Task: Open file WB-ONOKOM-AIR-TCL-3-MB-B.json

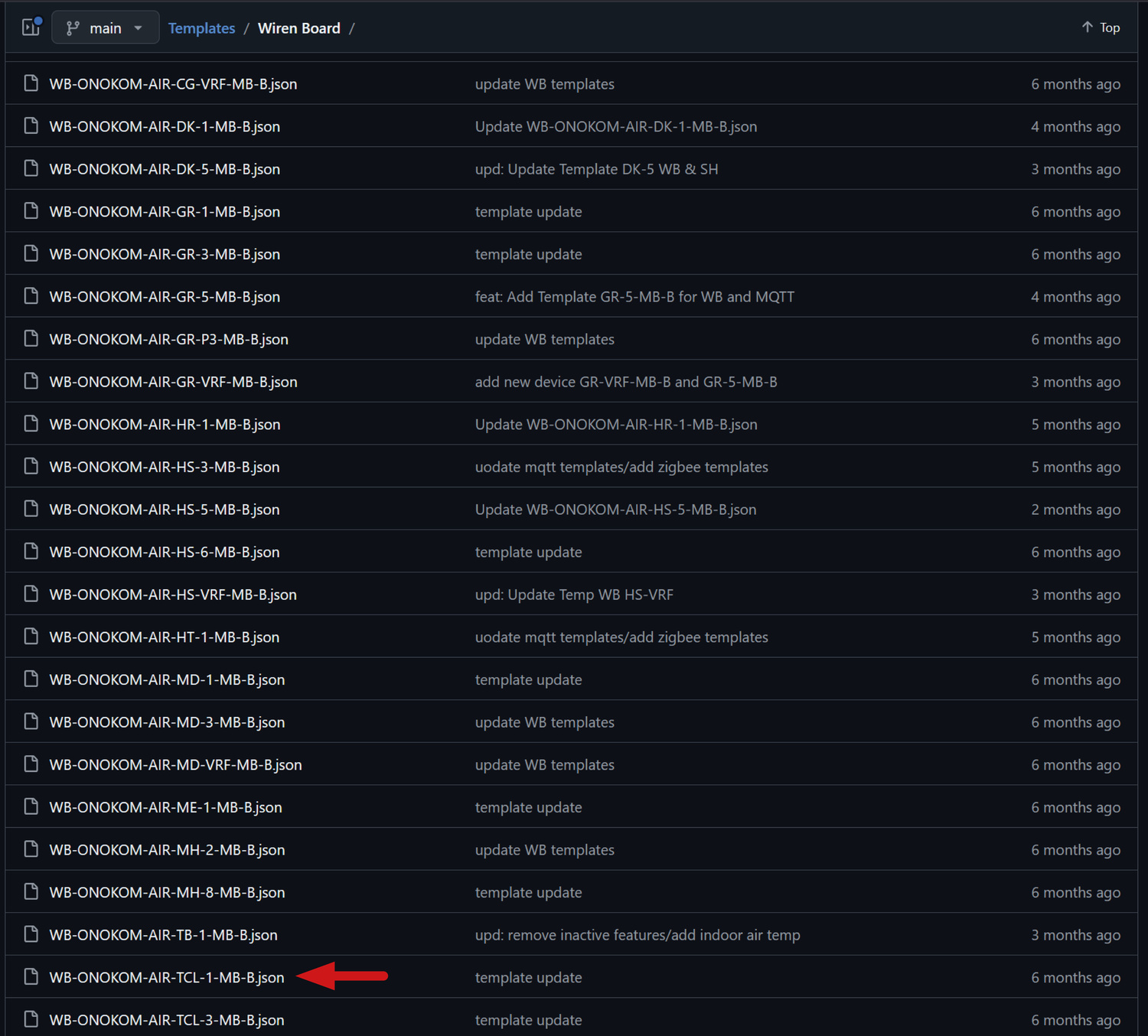Action: coord(167,1020)
